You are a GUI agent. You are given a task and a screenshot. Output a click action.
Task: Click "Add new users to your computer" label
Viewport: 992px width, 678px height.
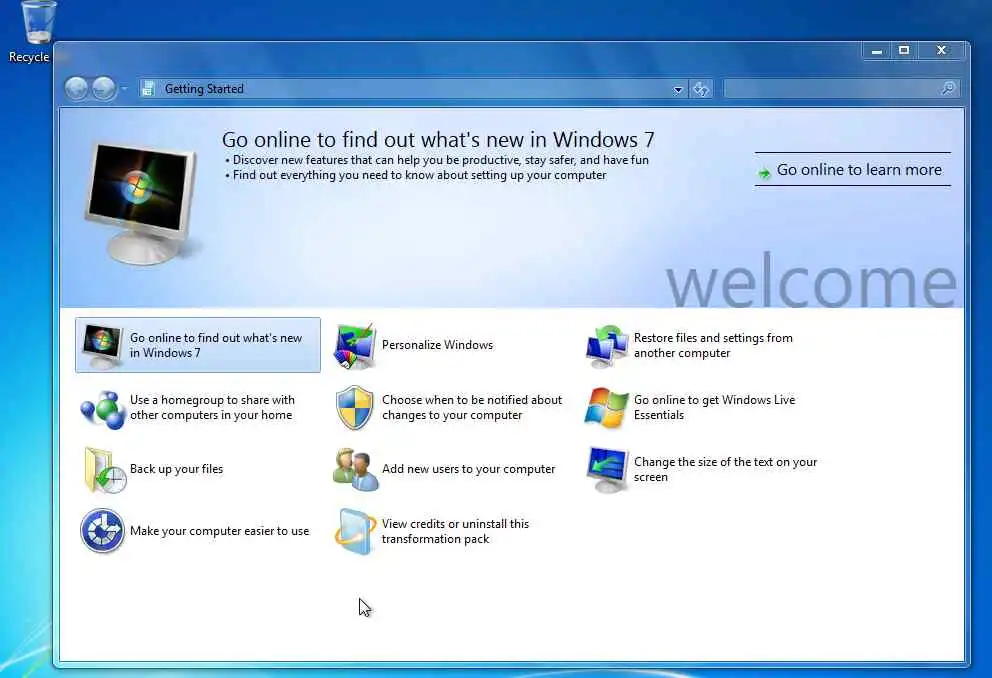468,469
